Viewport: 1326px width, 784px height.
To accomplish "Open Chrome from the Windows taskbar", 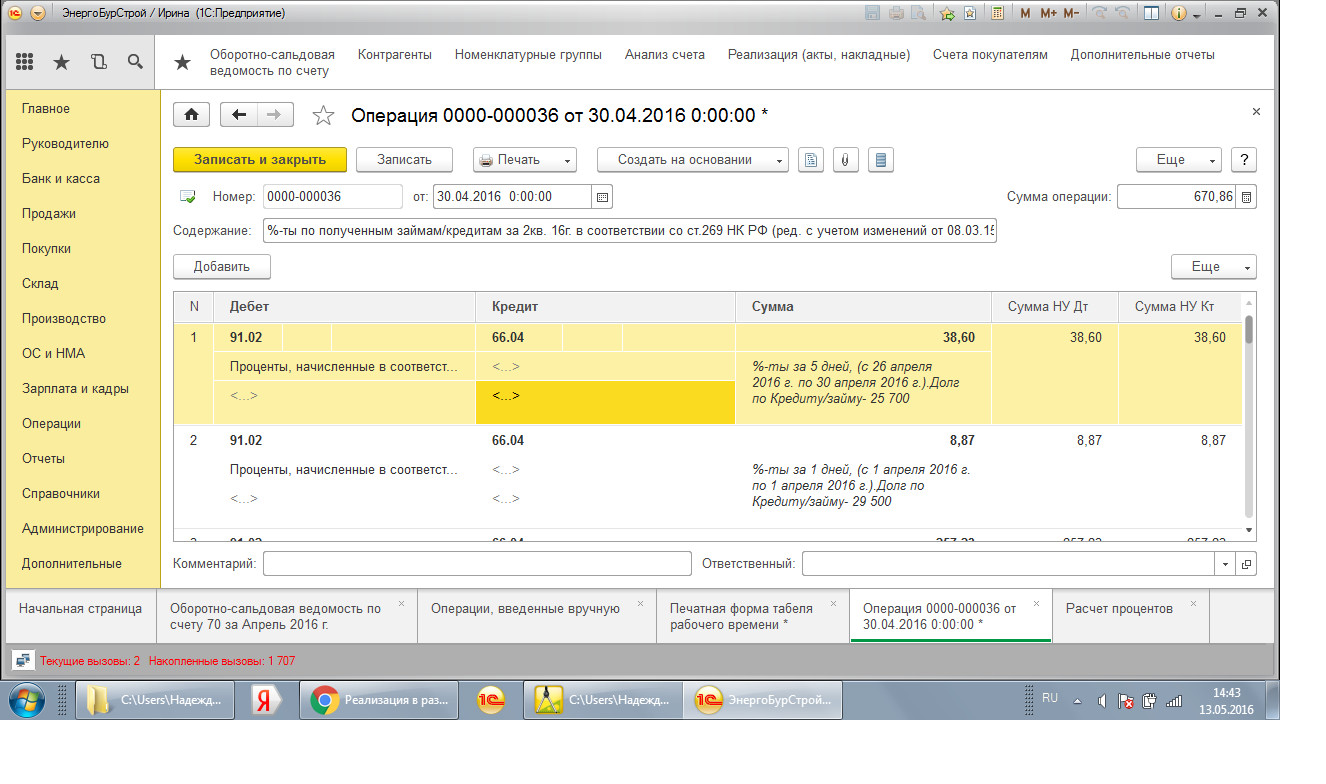I will [x=380, y=701].
